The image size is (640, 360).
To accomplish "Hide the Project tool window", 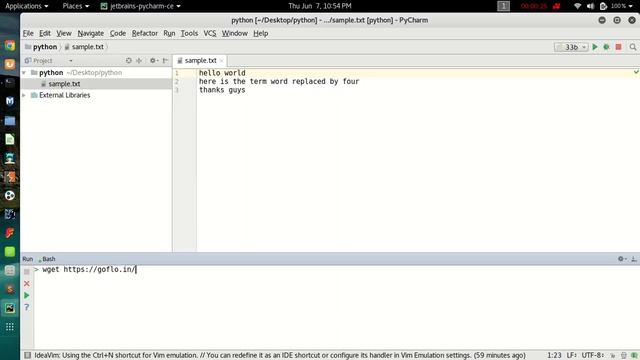I will coord(165,60).
